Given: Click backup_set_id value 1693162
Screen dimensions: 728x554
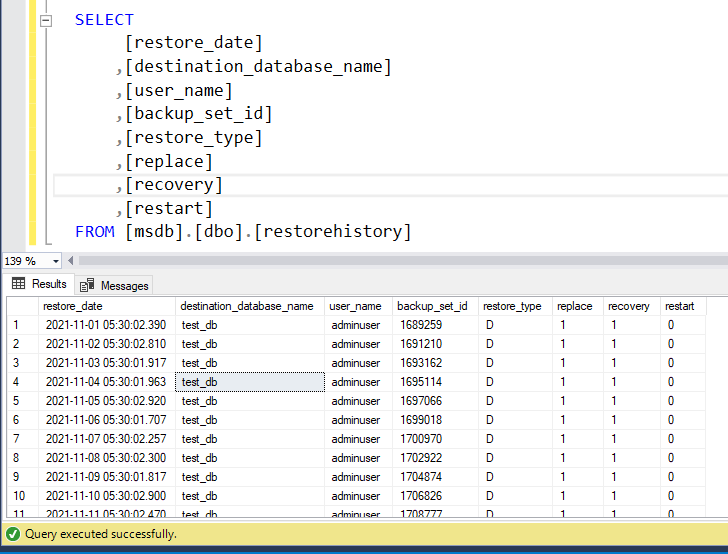Looking at the screenshot, I should [435, 363].
